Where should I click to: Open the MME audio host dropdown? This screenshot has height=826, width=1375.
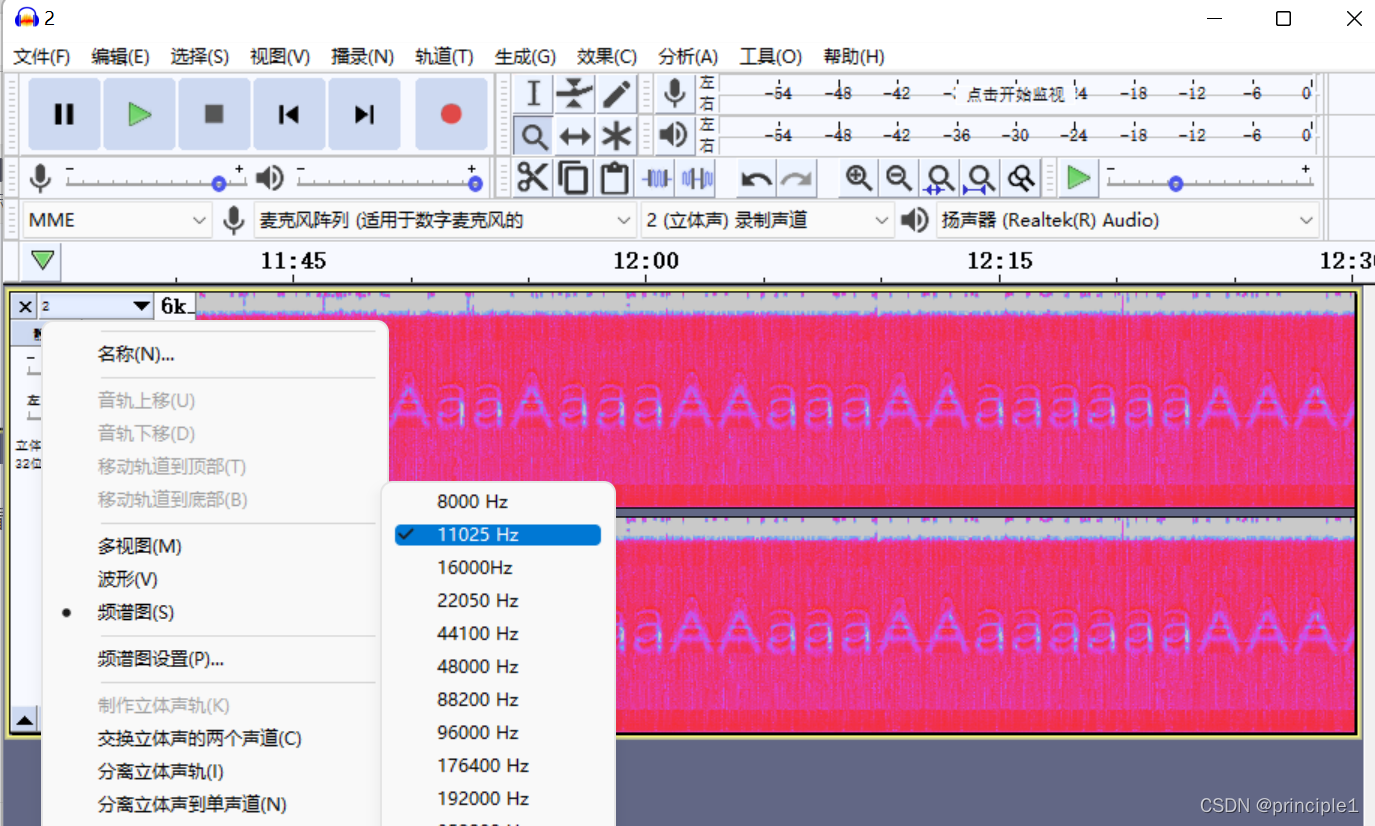(118, 220)
